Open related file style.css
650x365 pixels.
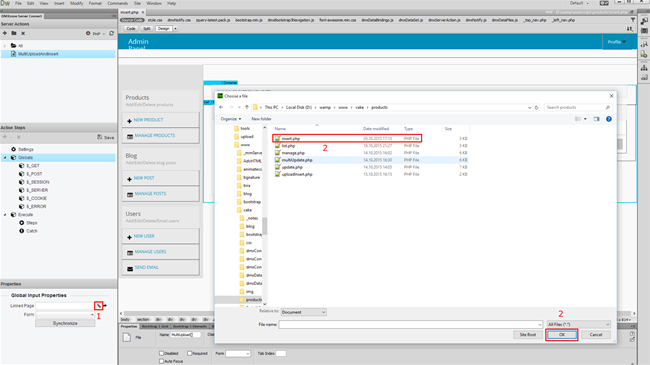tap(155, 20)
